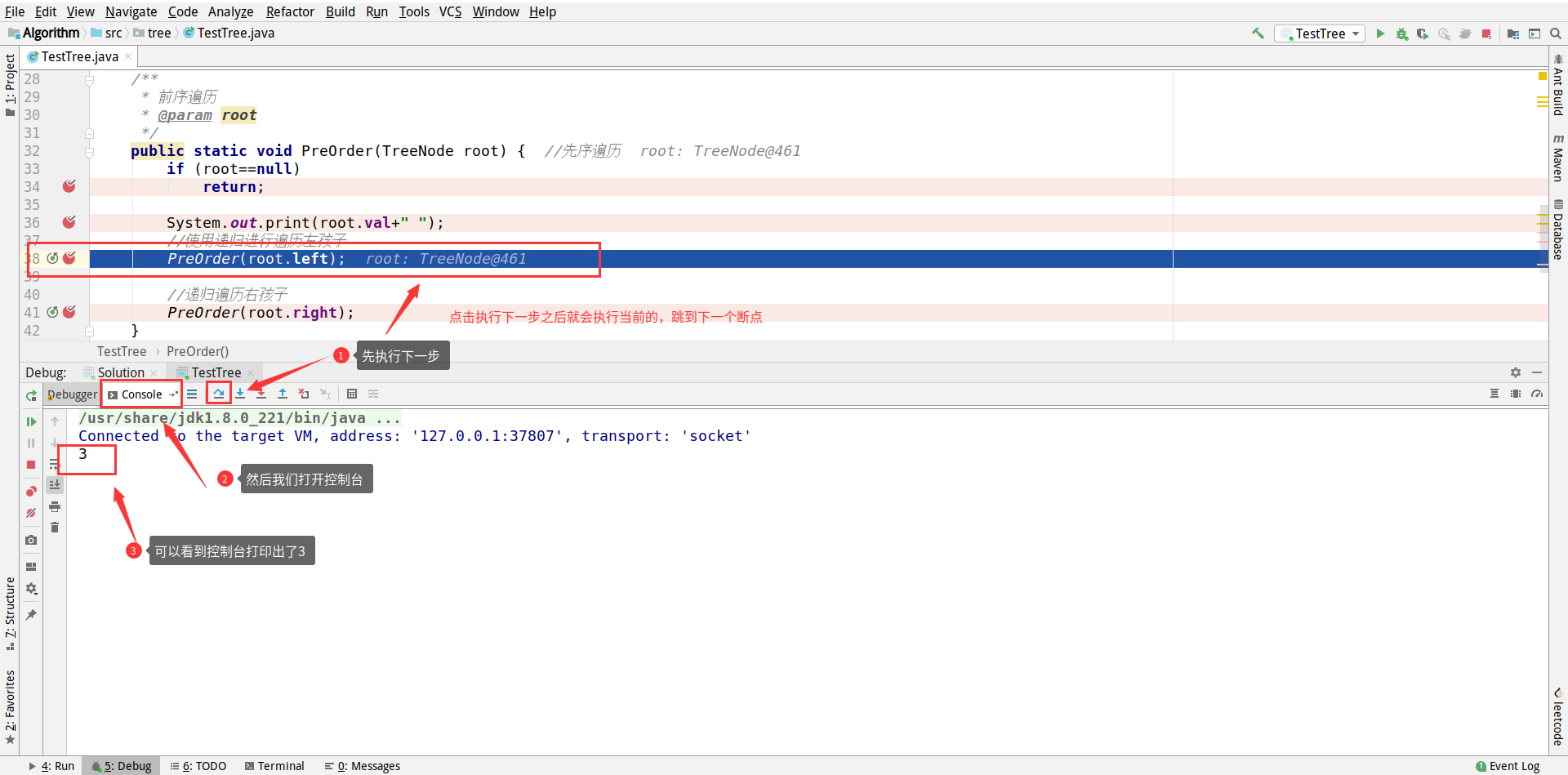Screen dimensions: 1568x775
Task: Toggle the breakpoint on line 41
Action: click(69, 312)
